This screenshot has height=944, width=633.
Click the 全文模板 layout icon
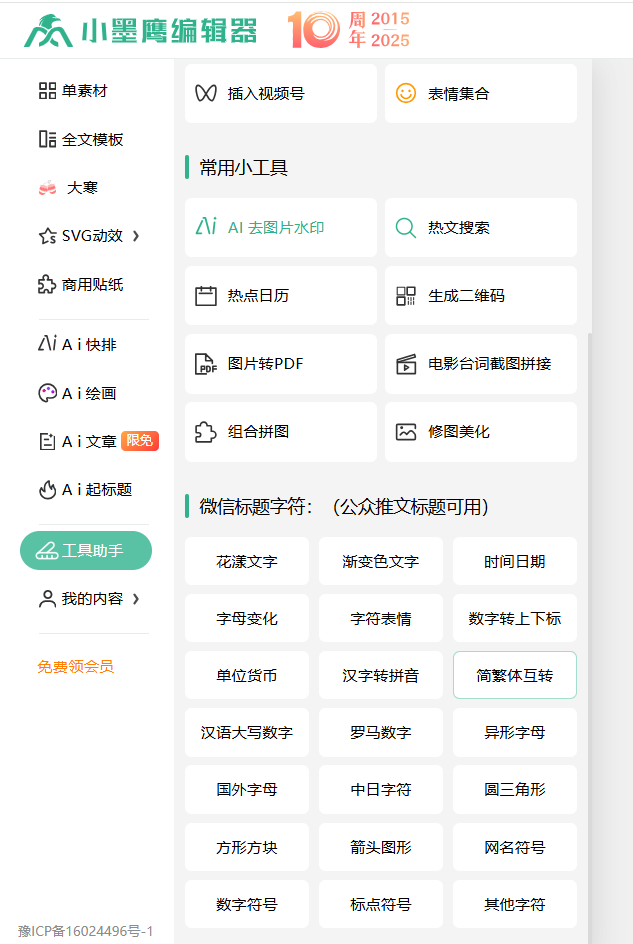coord(47,139)
